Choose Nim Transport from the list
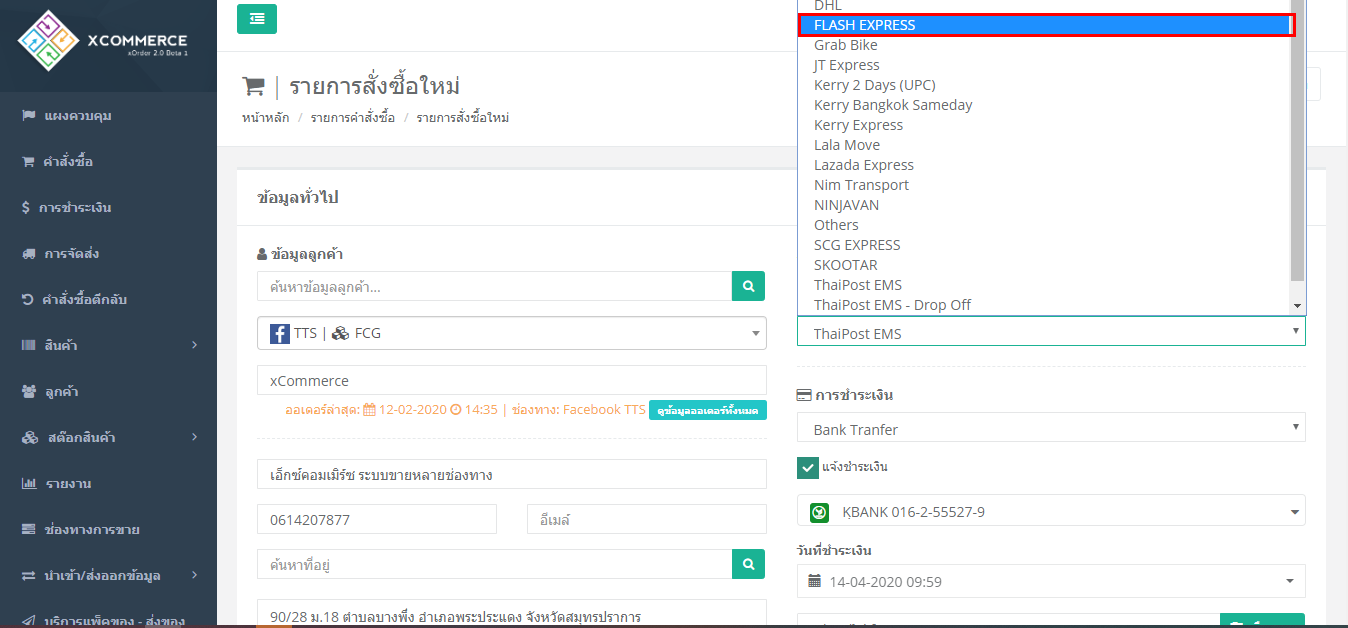This screenshot has height=628, width=1348. tap(1044, 185)
